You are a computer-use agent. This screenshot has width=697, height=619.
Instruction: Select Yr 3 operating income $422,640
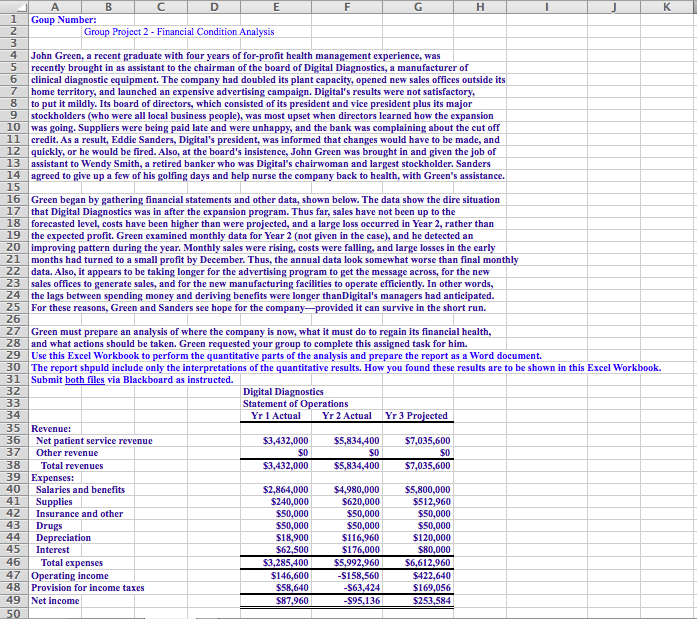point(432,576)
